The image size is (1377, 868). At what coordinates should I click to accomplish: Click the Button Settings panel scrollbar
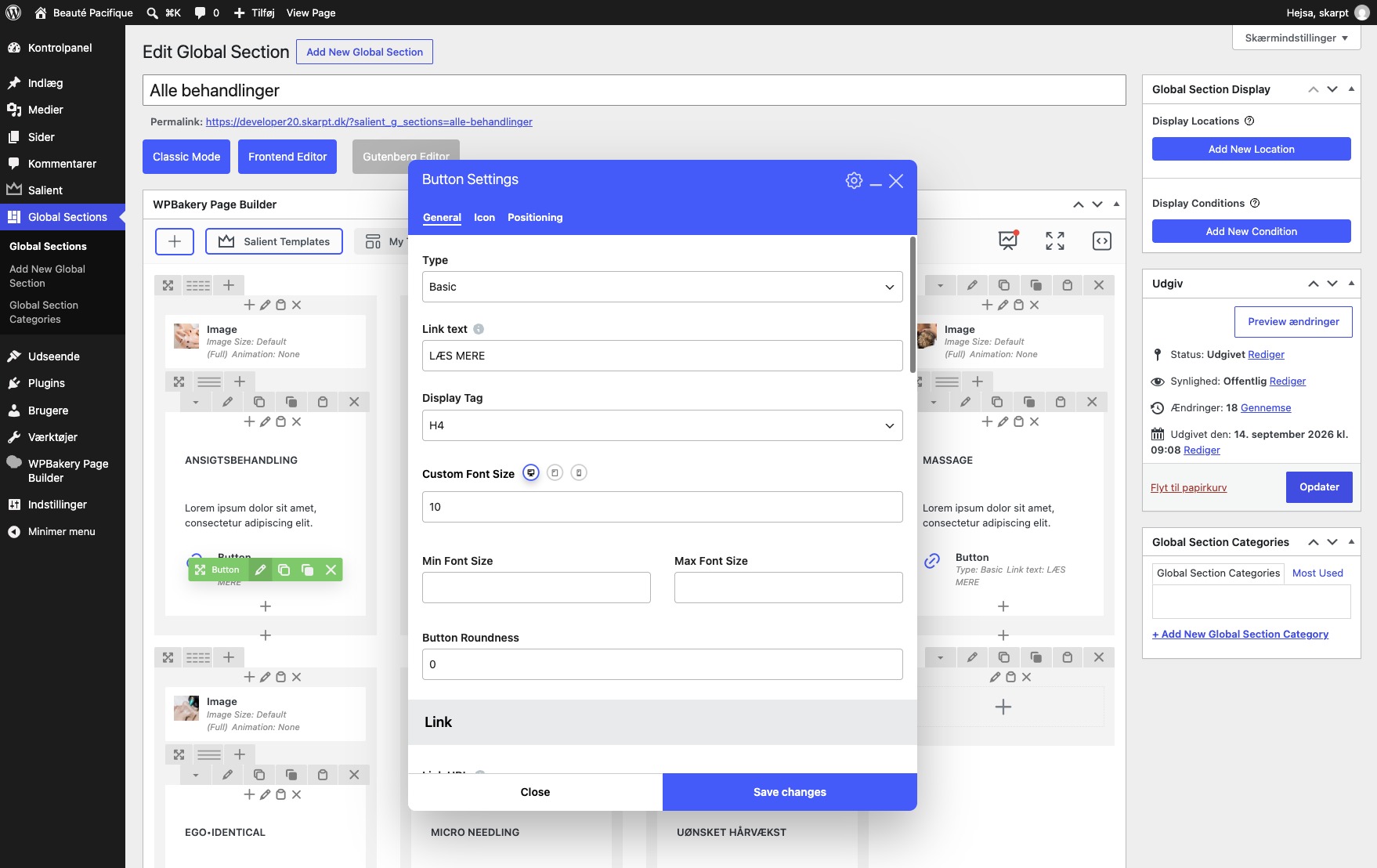pyautogui.click(x=913, y=306)
